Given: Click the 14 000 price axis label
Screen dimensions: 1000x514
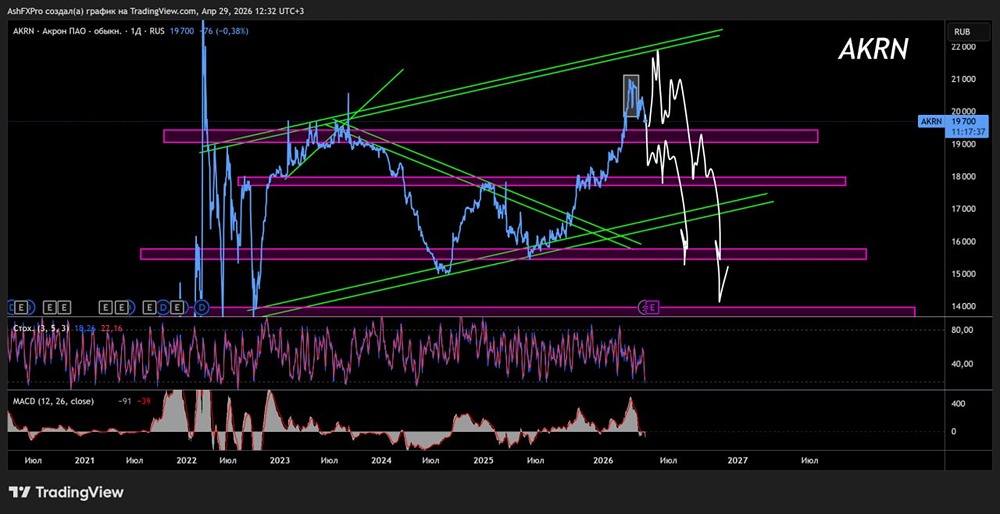Looking at the screenshot, I should pyautogui.click(x=962, y=306).
